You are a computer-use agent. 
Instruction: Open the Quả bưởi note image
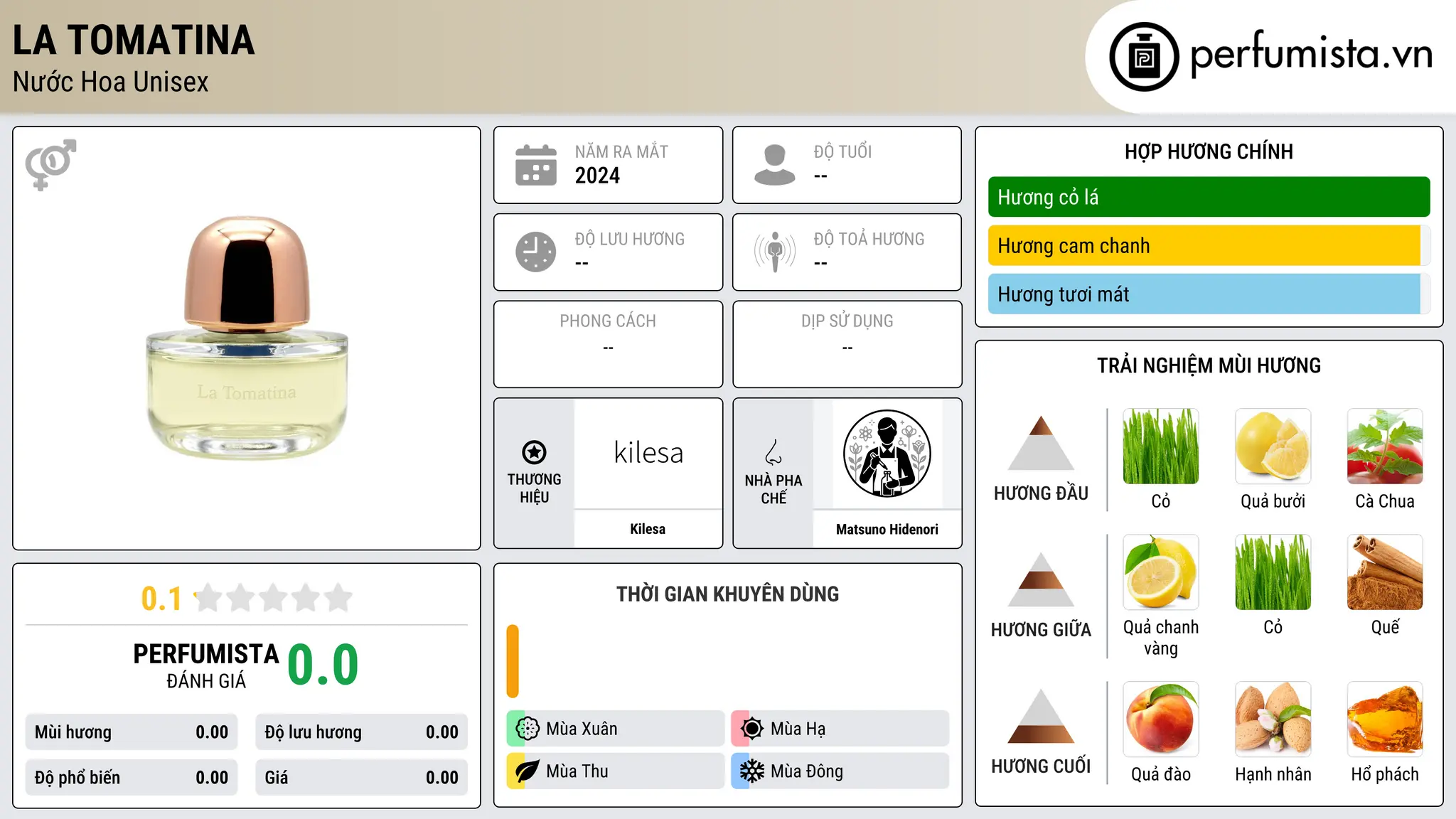1273,446
